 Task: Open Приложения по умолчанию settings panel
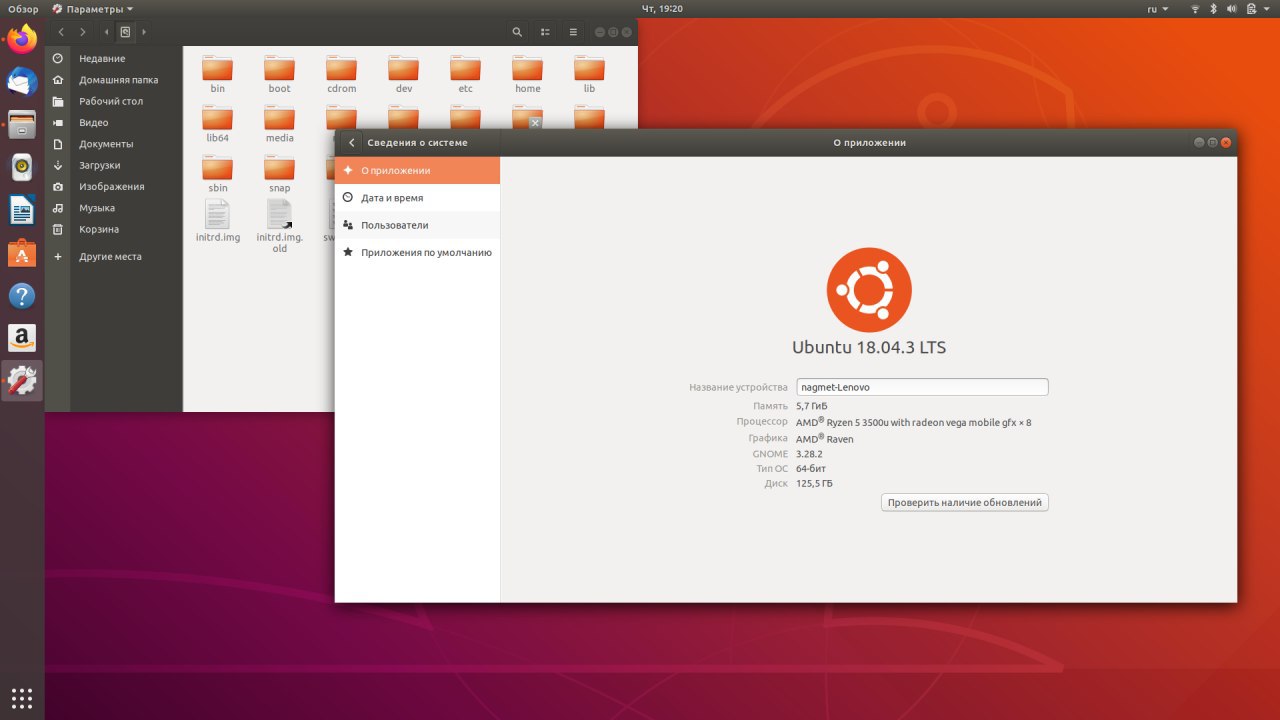(x=417, y=252)
